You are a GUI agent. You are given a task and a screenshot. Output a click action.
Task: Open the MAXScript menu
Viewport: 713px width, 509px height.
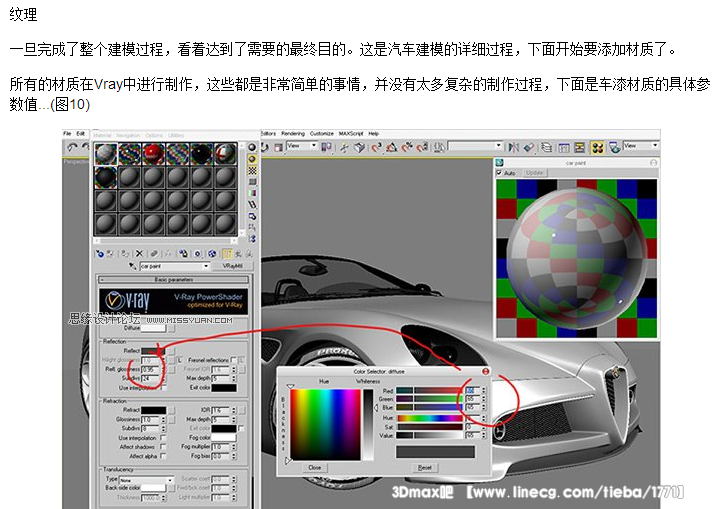[x=351, y=134]
